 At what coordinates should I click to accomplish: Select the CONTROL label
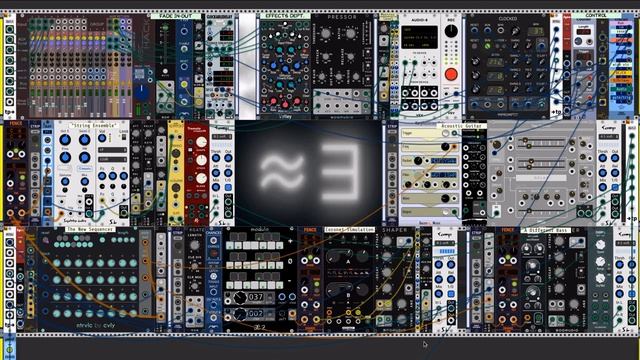click(x=596, y=16)
